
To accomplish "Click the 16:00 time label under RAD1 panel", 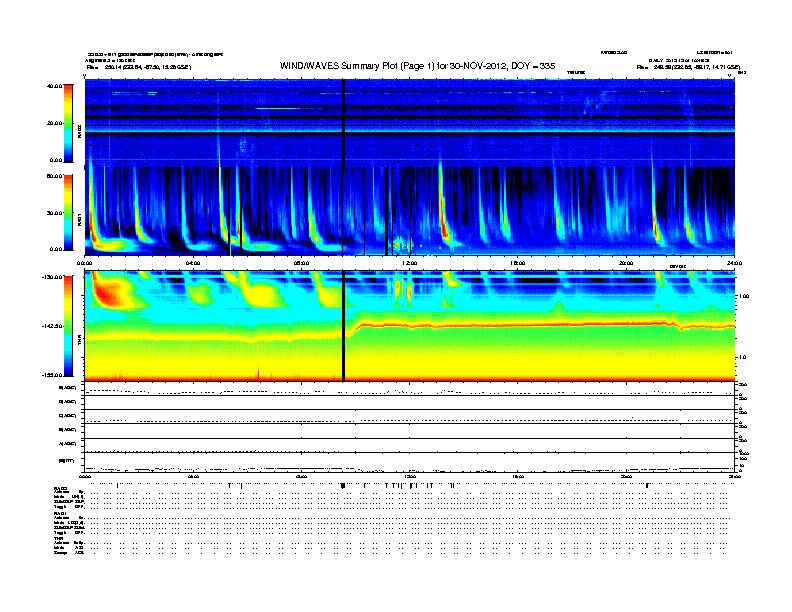I will (518, 263).
